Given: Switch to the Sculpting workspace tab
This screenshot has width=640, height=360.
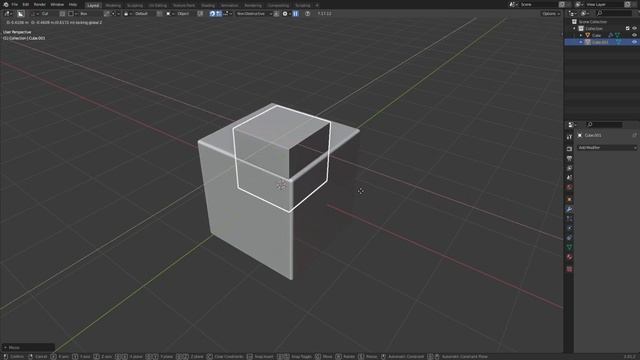Looking at the screenshot, I should point(135,5).
